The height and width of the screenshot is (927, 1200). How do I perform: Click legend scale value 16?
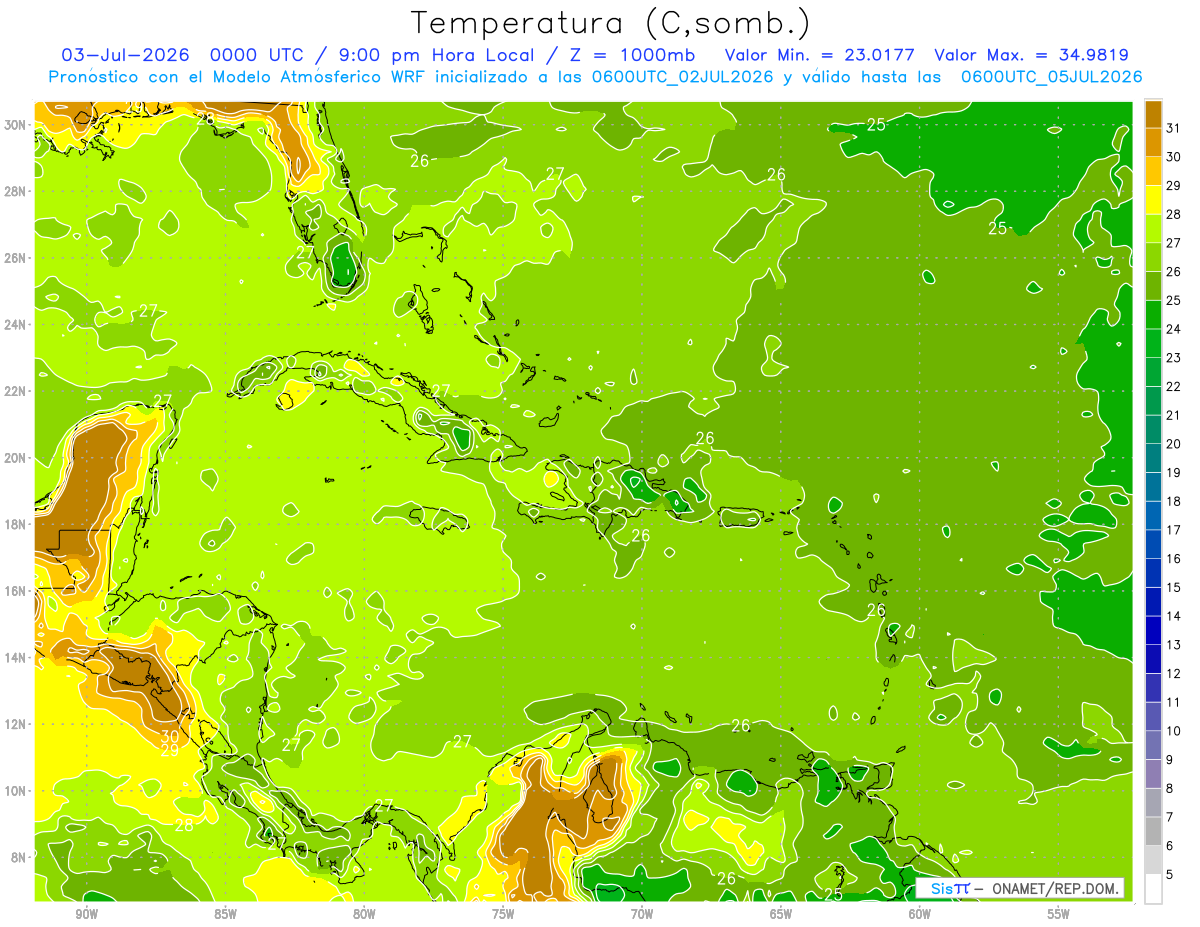[1173, 559]
